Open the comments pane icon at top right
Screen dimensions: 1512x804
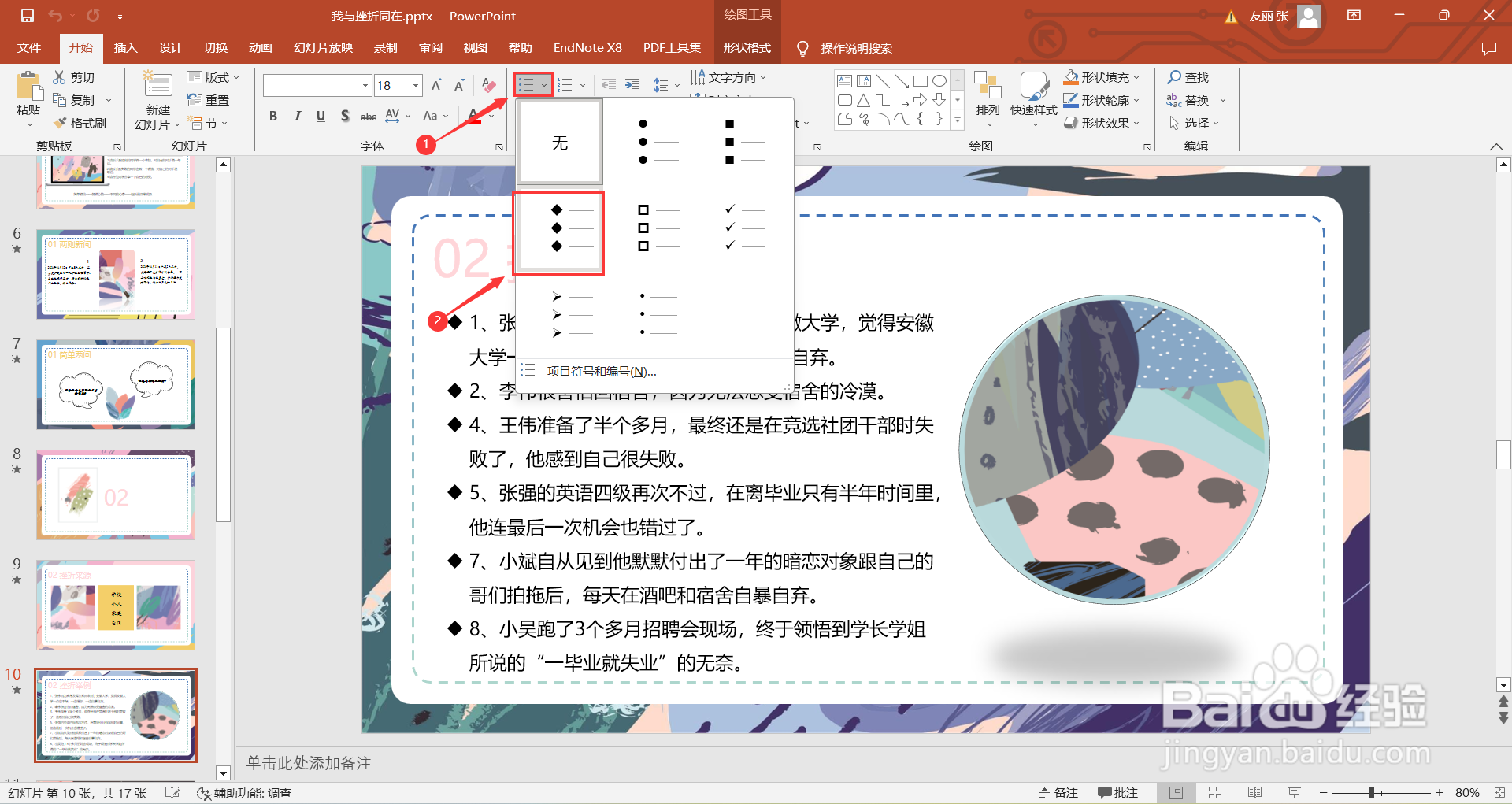[x=1488, y=48]
